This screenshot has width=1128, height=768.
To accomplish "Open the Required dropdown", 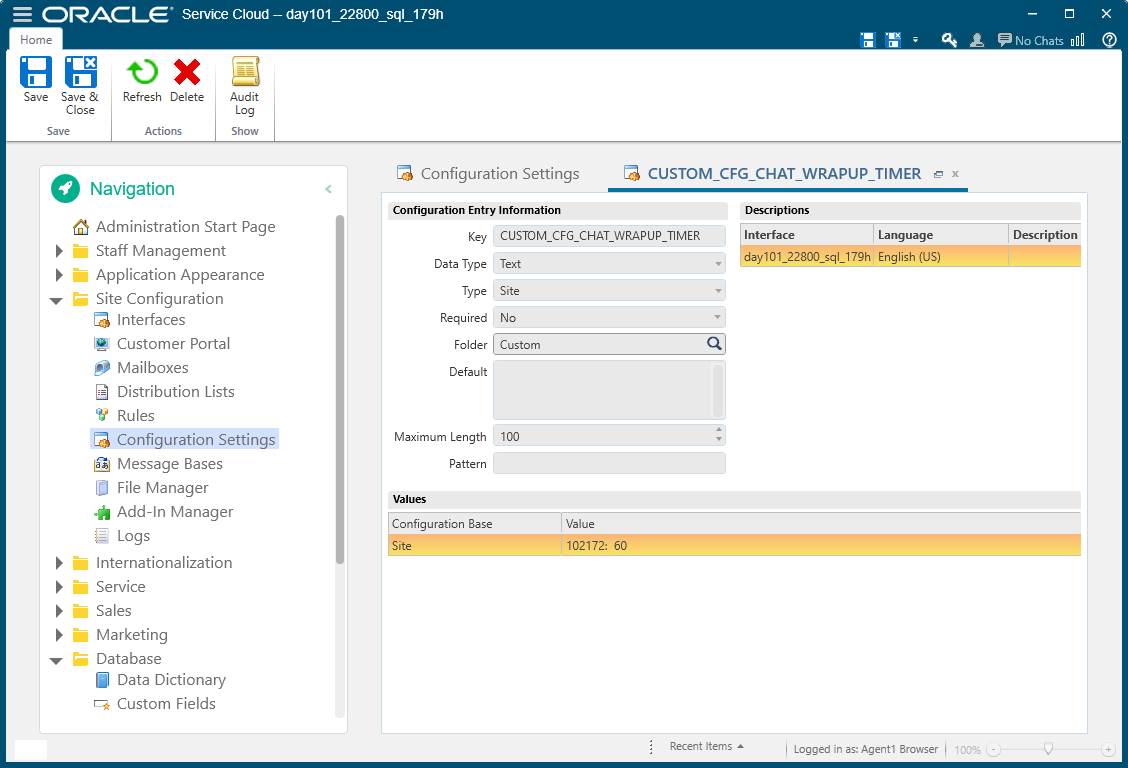I will click(609, 318).
